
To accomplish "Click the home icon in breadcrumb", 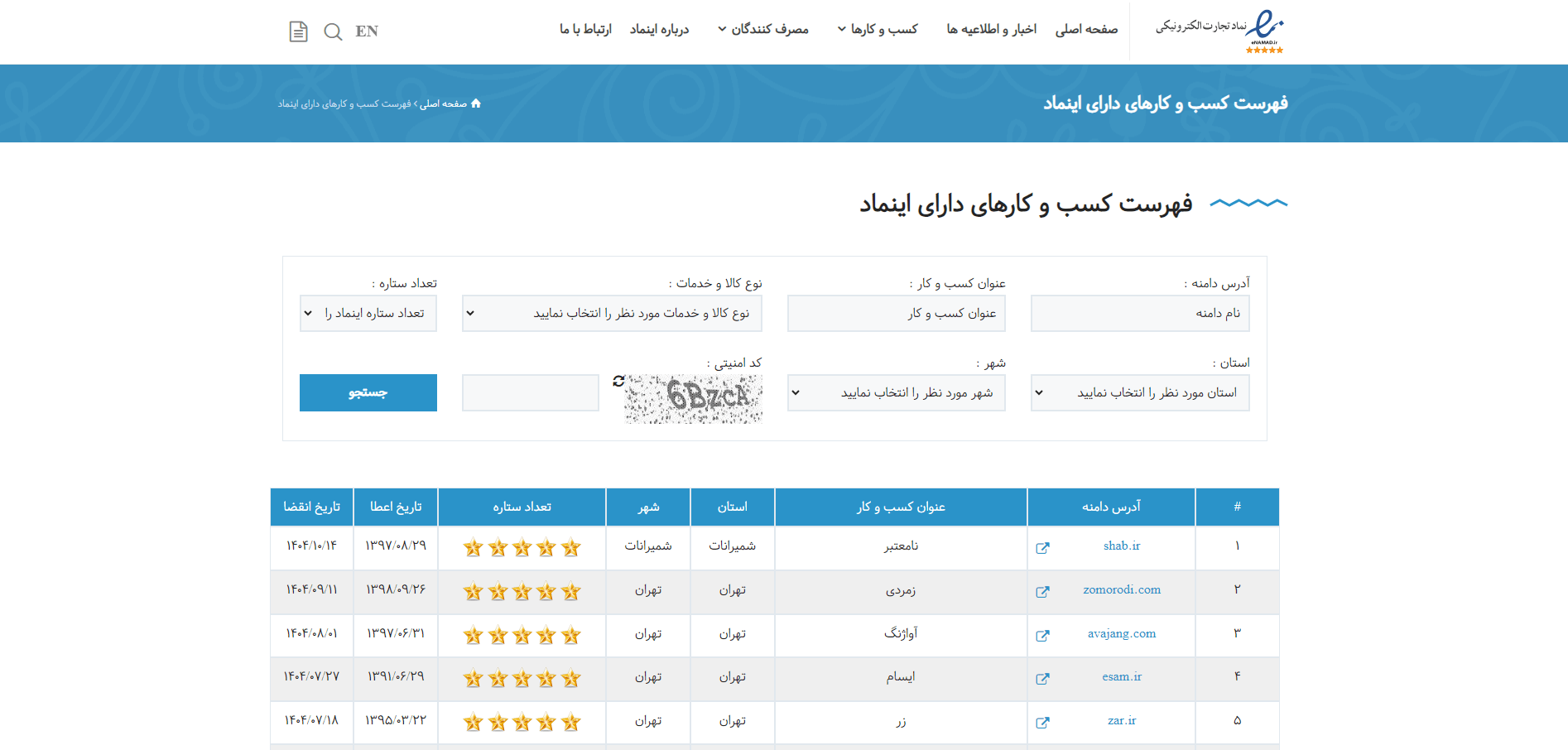I will pyautogui.click(x=475, y=103).
